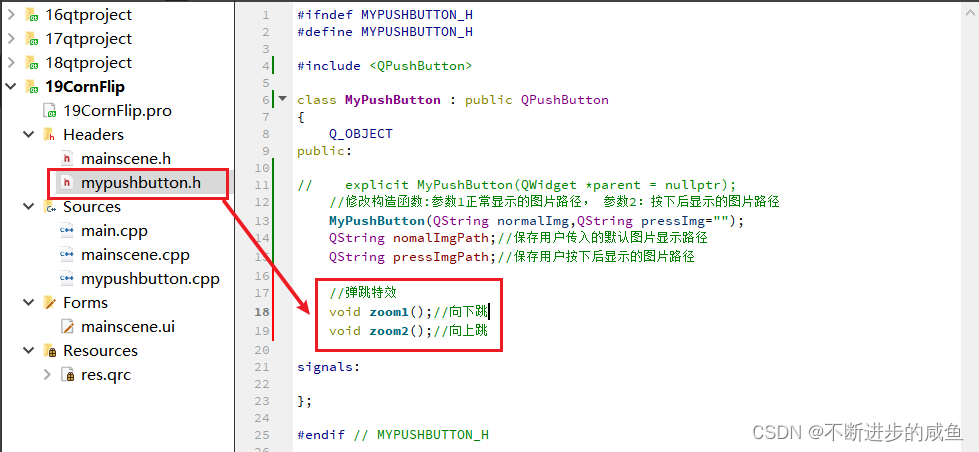
Task: Click 'class MyPushButton' declaration text
Action: [x=368, y=100]
